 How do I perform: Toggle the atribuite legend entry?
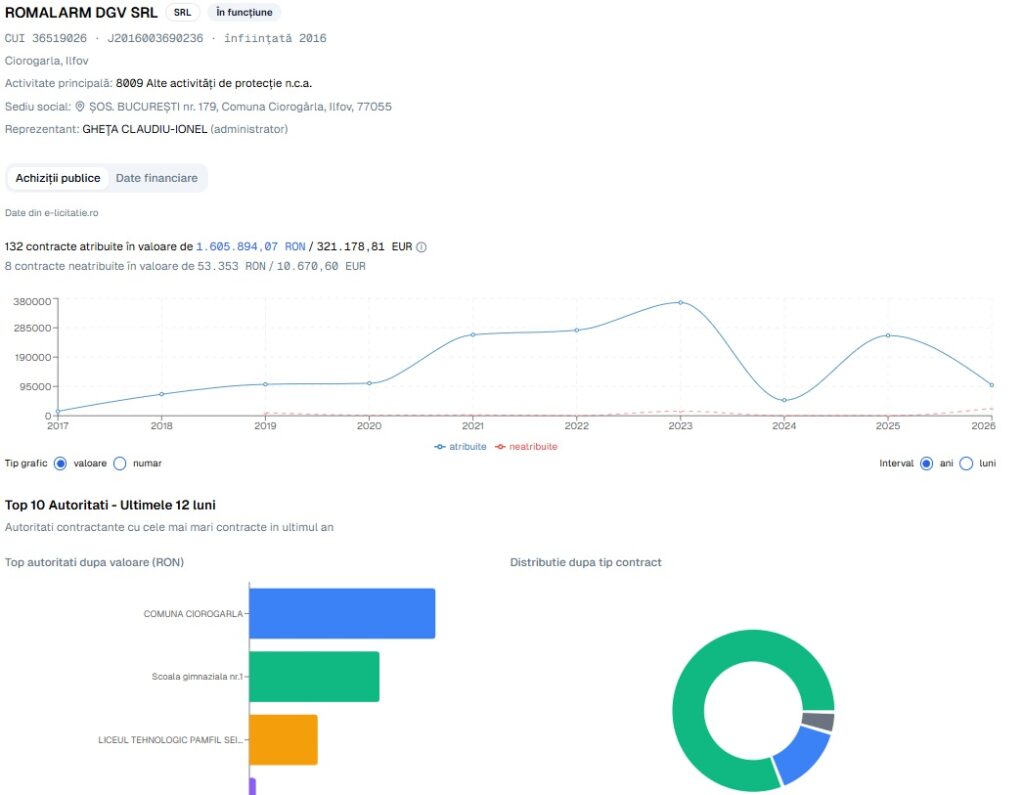[460, 447]
